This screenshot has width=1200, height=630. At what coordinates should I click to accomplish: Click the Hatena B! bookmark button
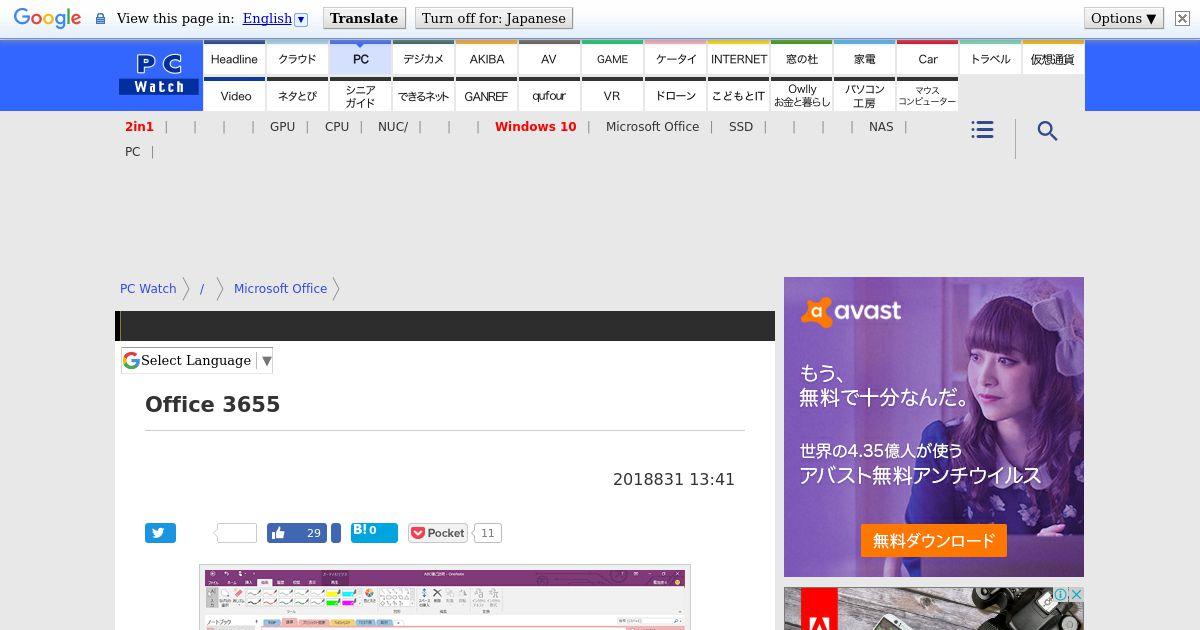[x=374, y=533]
